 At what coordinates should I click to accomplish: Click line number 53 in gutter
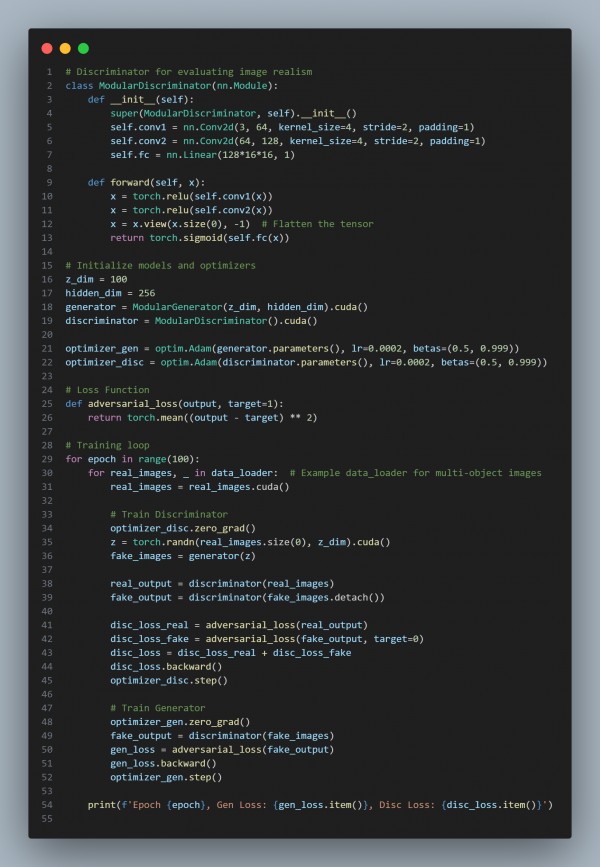pyautogui.click(x=47, y=791)
